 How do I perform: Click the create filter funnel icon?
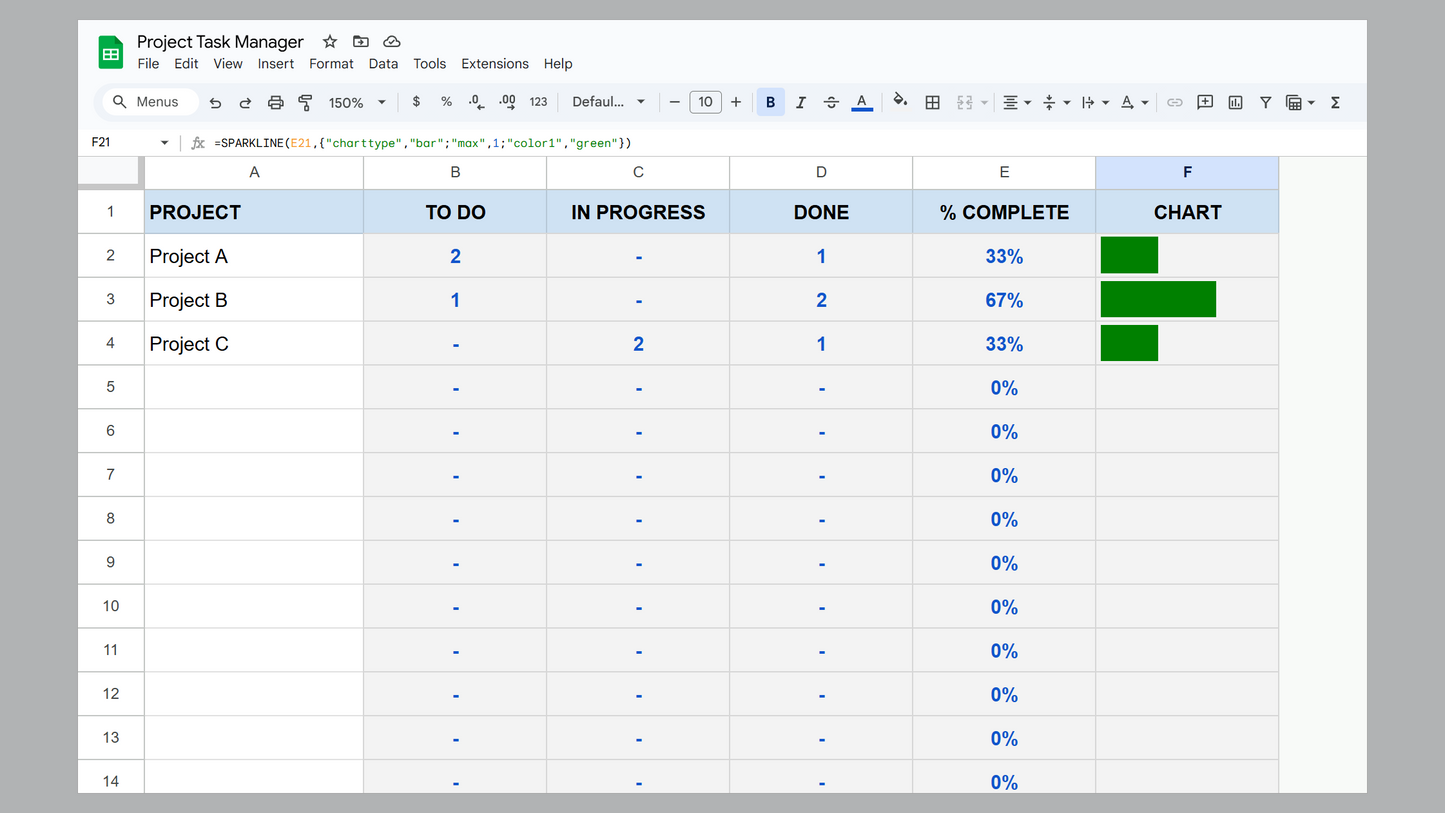[1265, 103]
